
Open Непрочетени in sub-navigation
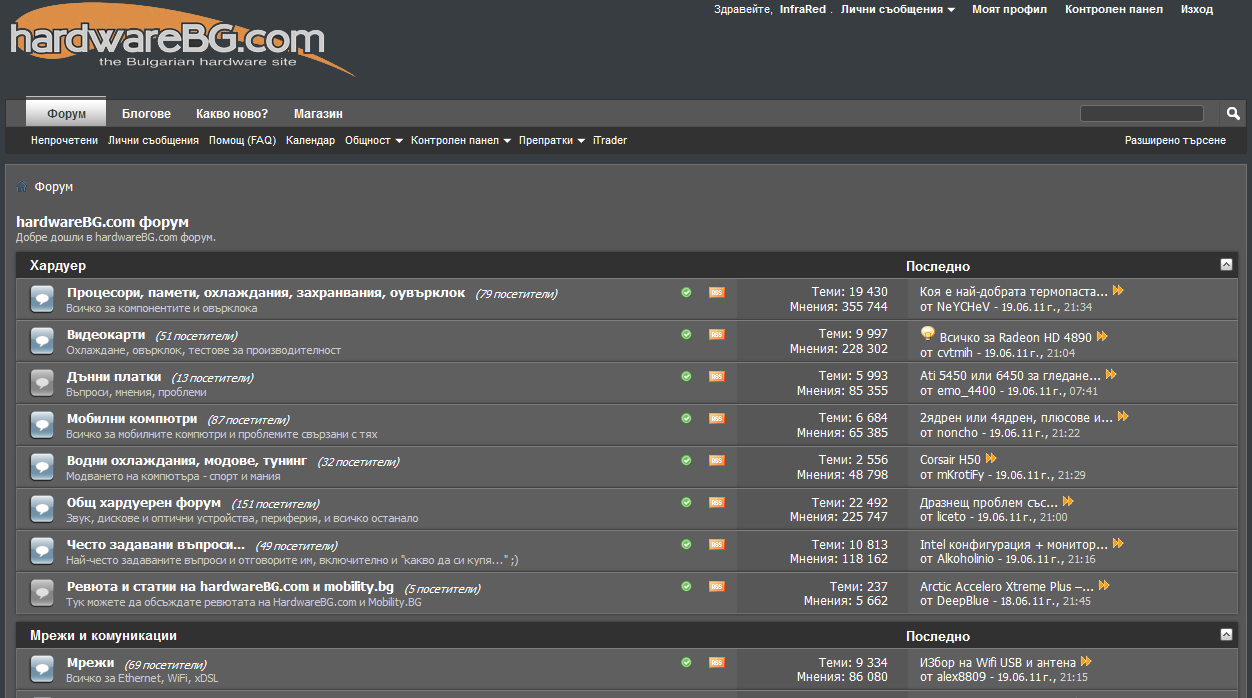pyautogui.click(x=65, y=141)
